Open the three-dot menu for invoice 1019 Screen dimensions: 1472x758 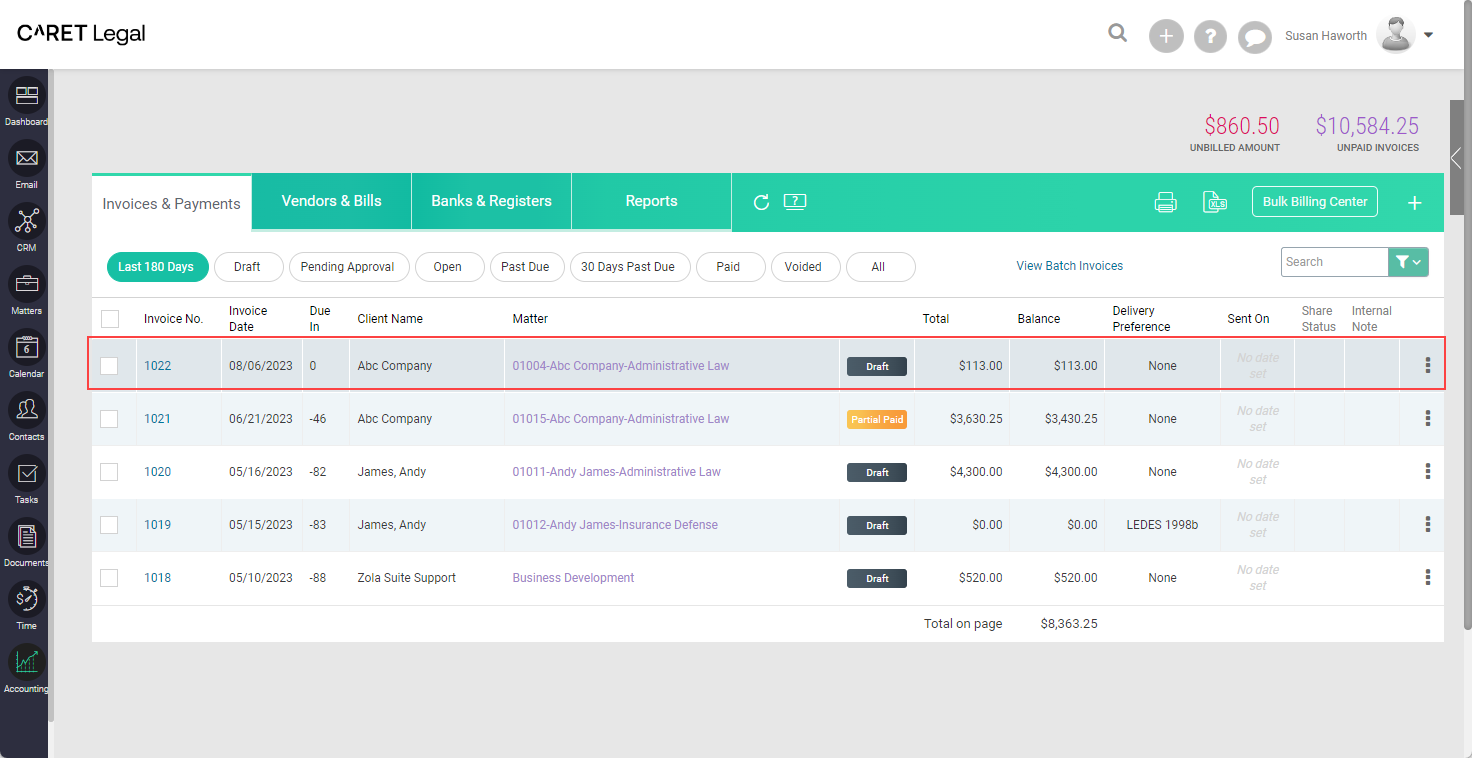point(1428,525)
